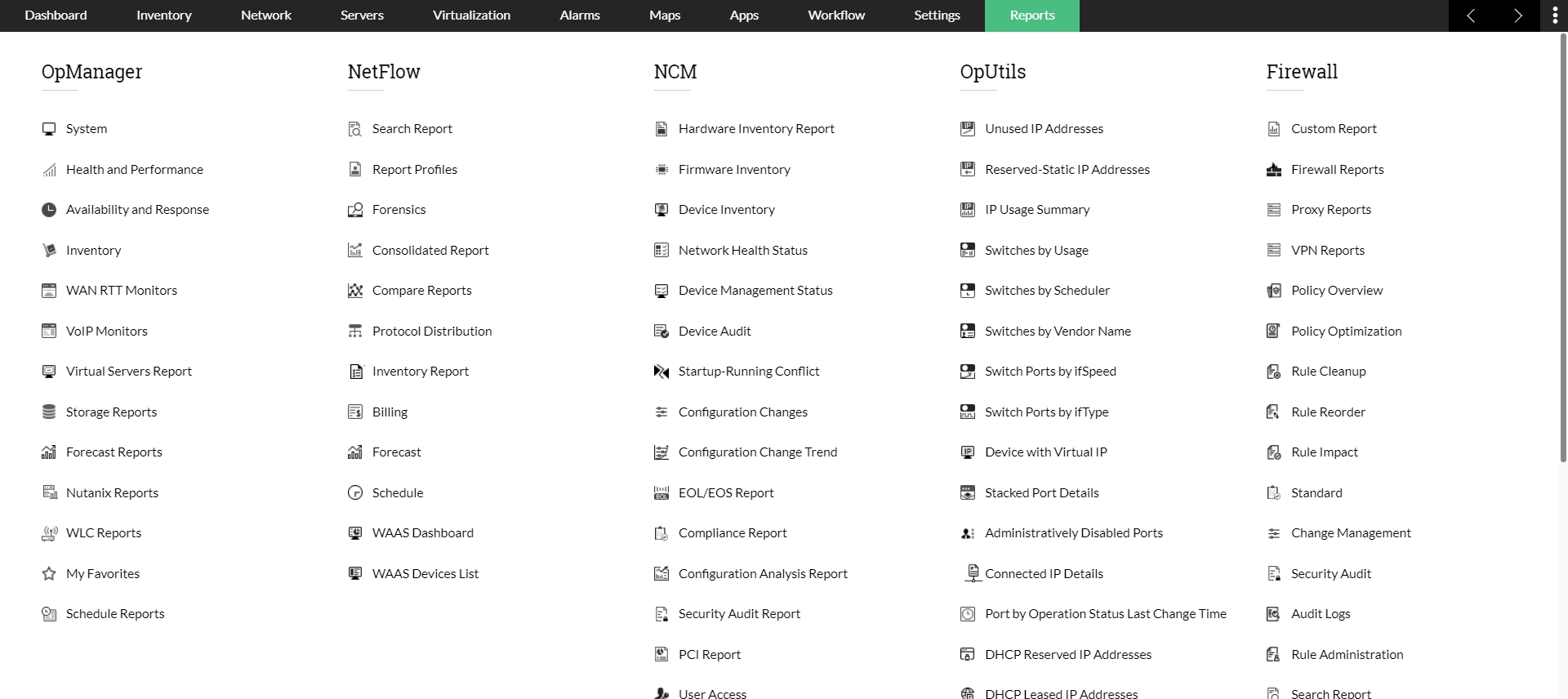
Task: Open the Device Management Status link
Action: (755, 291)
